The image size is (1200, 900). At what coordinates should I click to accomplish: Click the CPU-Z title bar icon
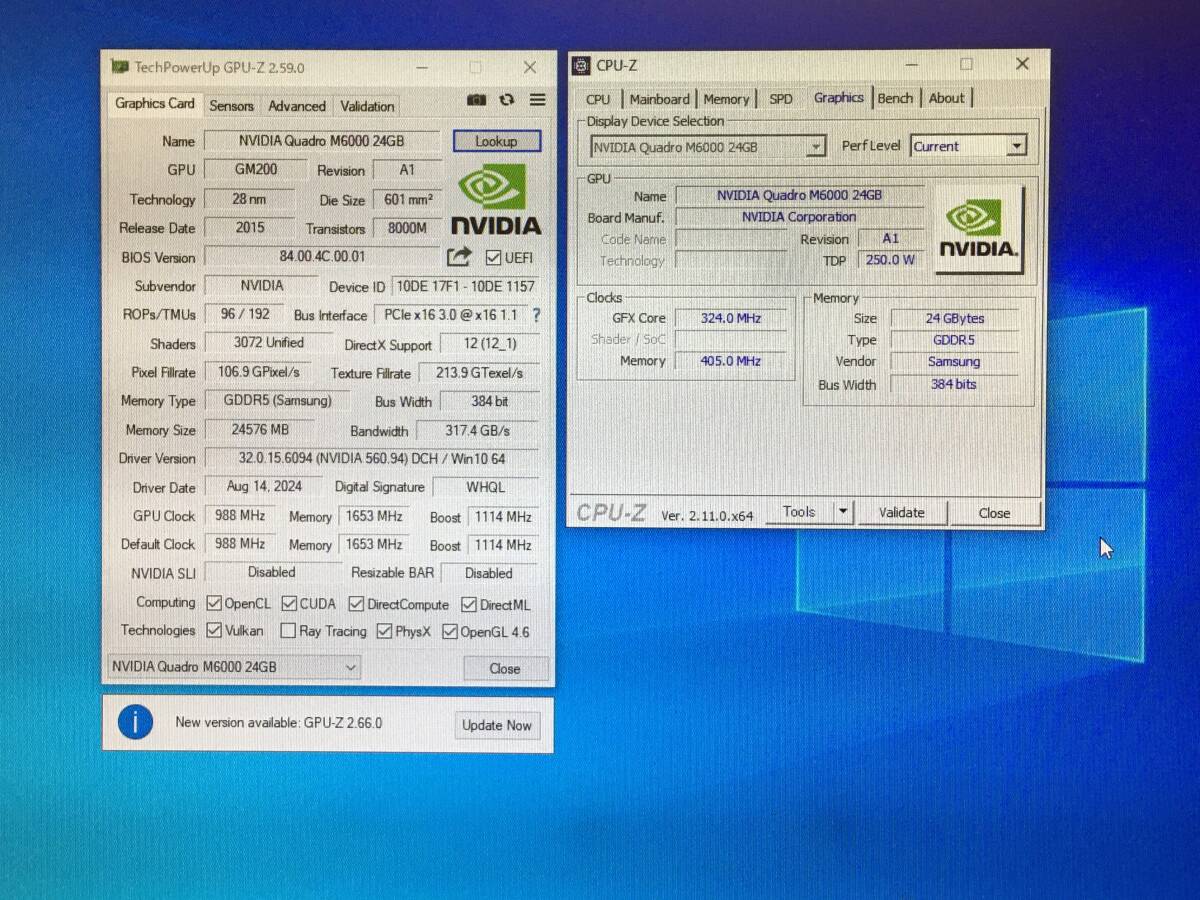(581, 66)
